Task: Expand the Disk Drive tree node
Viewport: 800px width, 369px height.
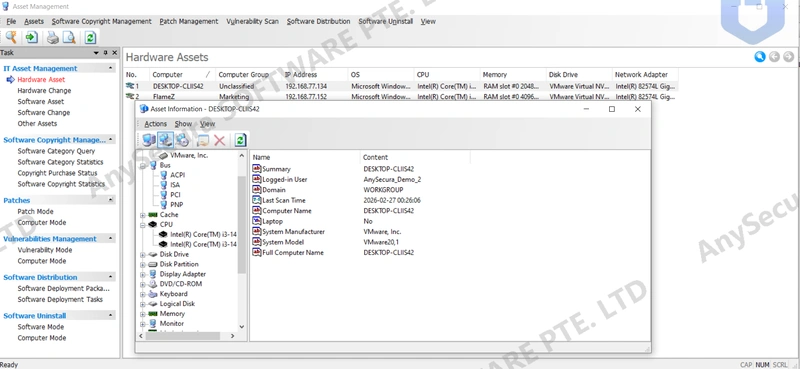Action: pyautogui.click(x=143, y=254)
